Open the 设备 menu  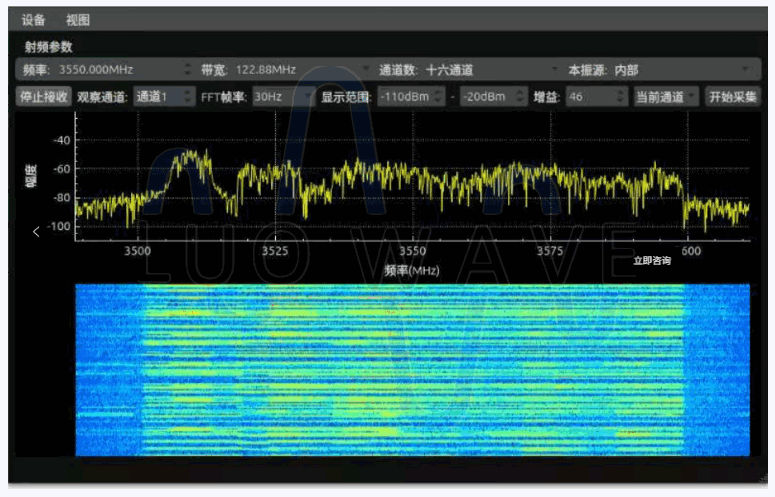(34, 20)
